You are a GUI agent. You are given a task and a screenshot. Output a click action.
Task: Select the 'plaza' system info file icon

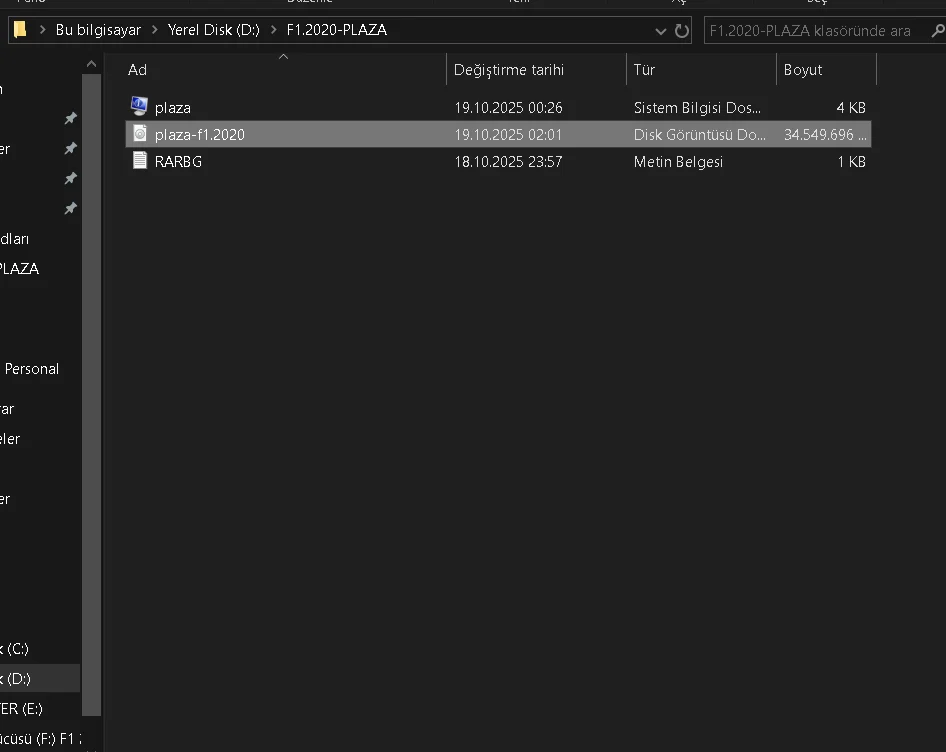pyautogui.click(x=139, y=106)
